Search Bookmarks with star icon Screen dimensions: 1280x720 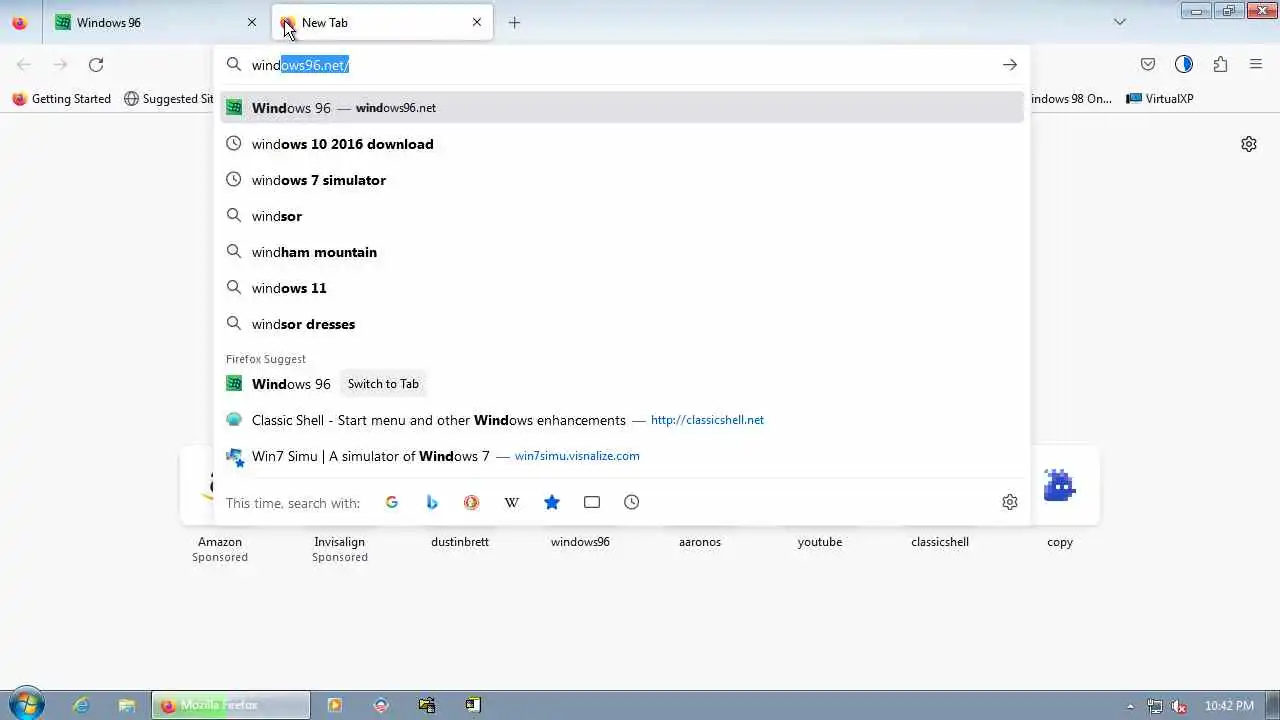pyautogui.click(x=552, y=502)
